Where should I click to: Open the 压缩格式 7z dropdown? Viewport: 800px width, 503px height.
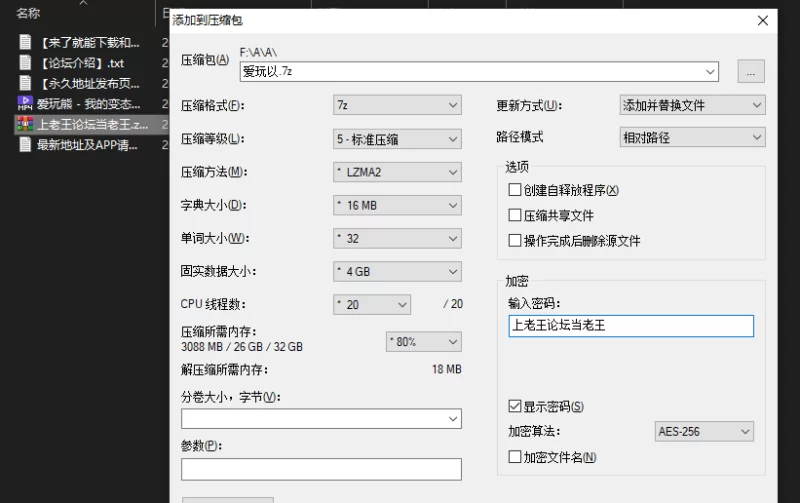pos(397,105)
